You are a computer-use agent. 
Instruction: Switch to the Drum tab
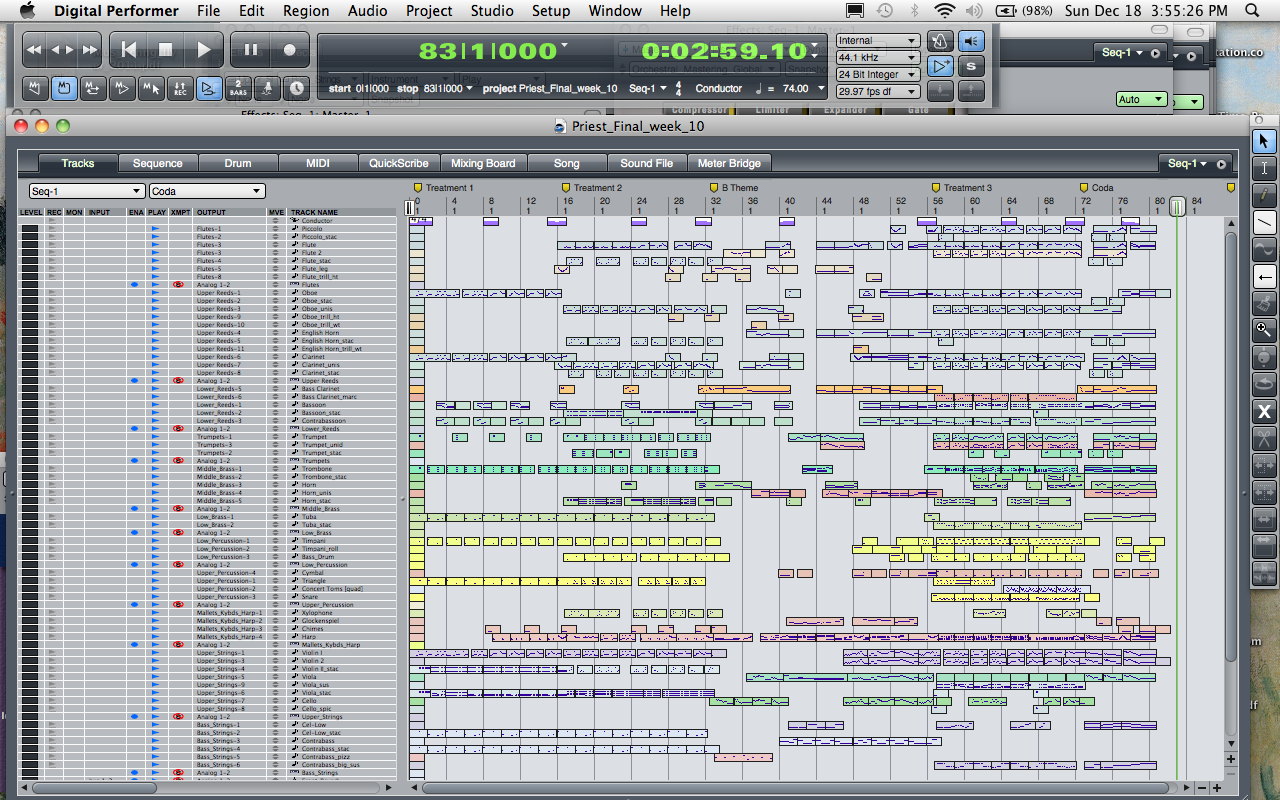238,163
